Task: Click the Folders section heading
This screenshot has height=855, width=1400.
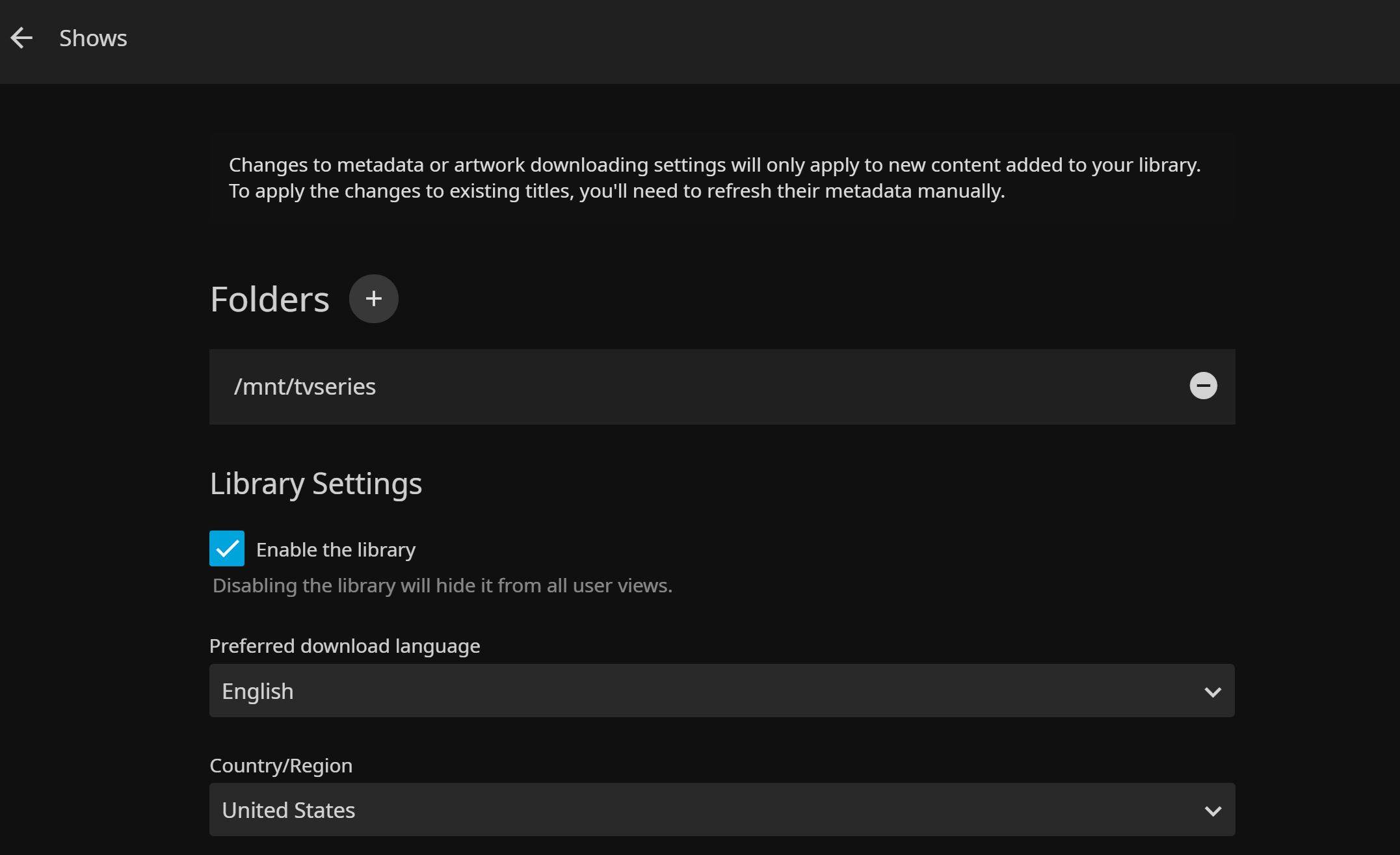Action: pyautogui.click(x=269, y=300)
